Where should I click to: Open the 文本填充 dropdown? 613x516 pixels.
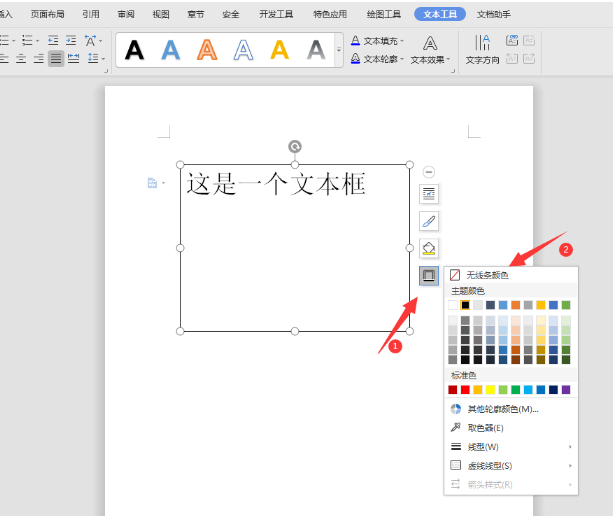click(x=377, y=41)
